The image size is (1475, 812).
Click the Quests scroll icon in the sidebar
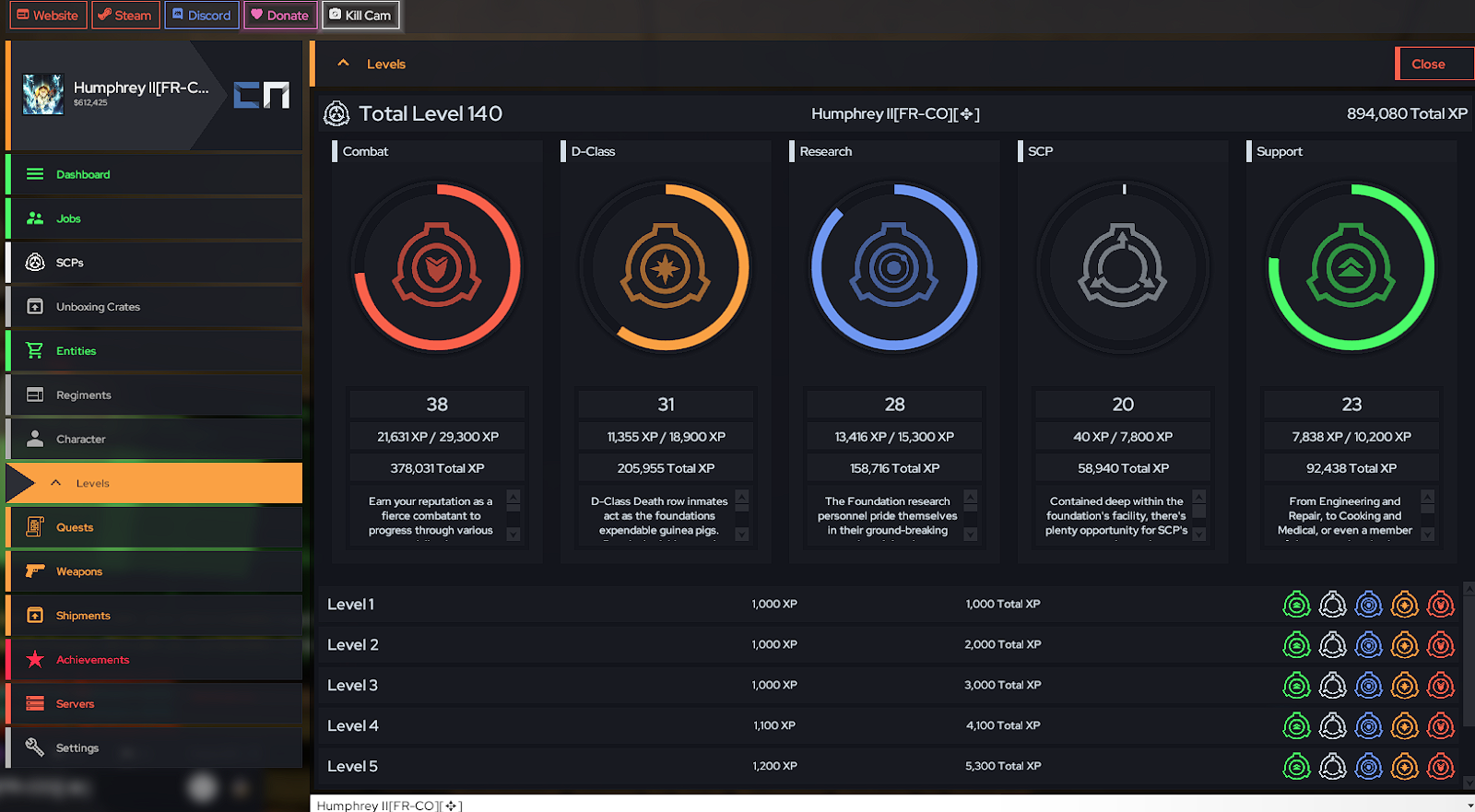click(x=35, y=526)
